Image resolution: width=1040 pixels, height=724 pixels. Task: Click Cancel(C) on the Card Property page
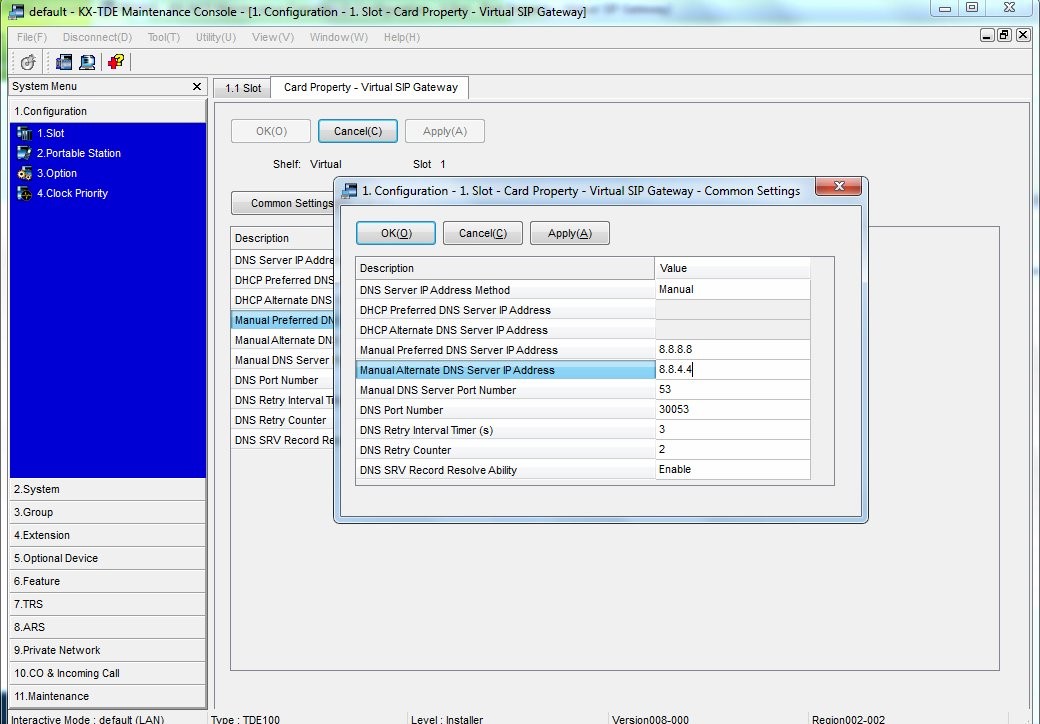(x=358, y=131)
